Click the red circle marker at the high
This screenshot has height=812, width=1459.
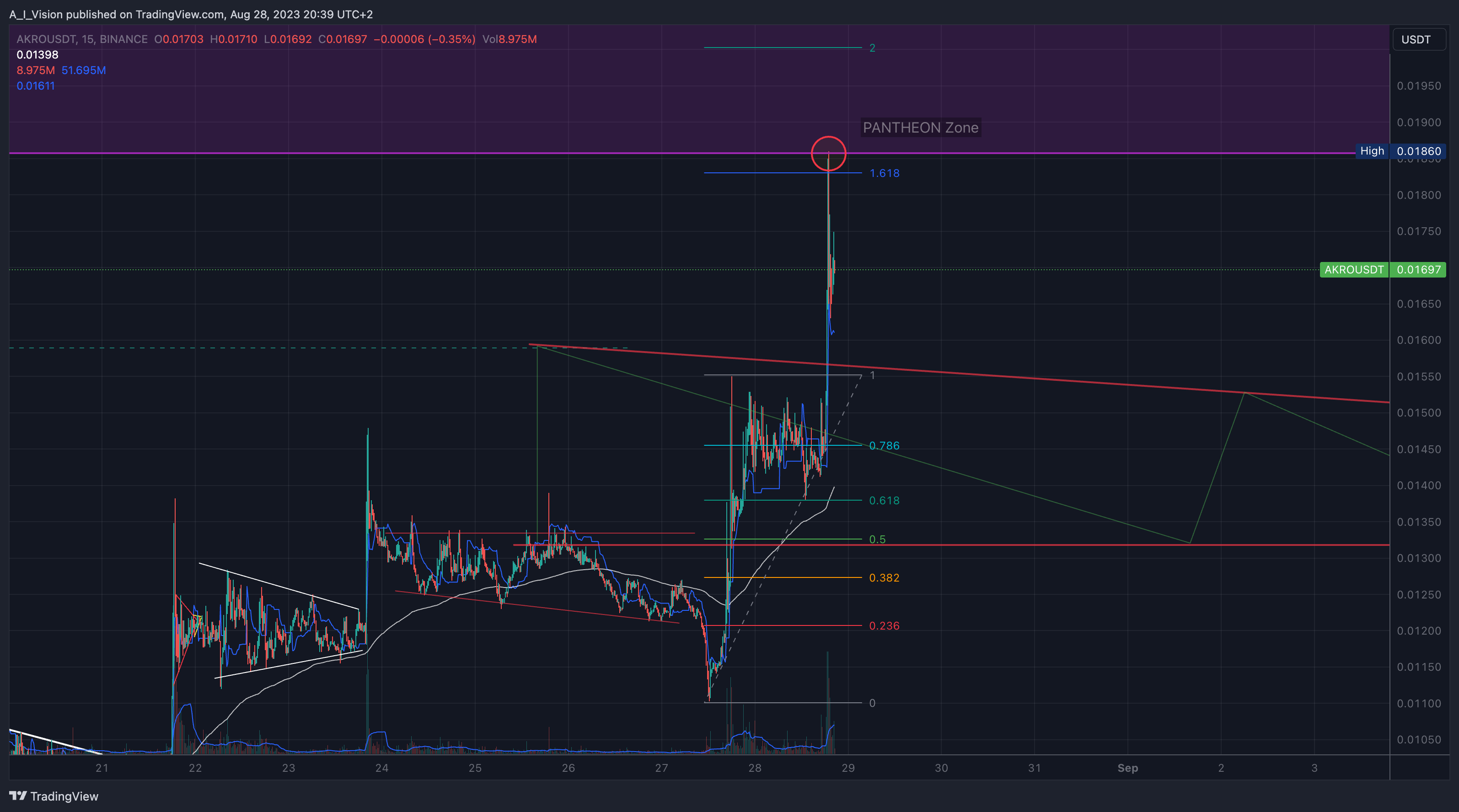coord(828,154)
